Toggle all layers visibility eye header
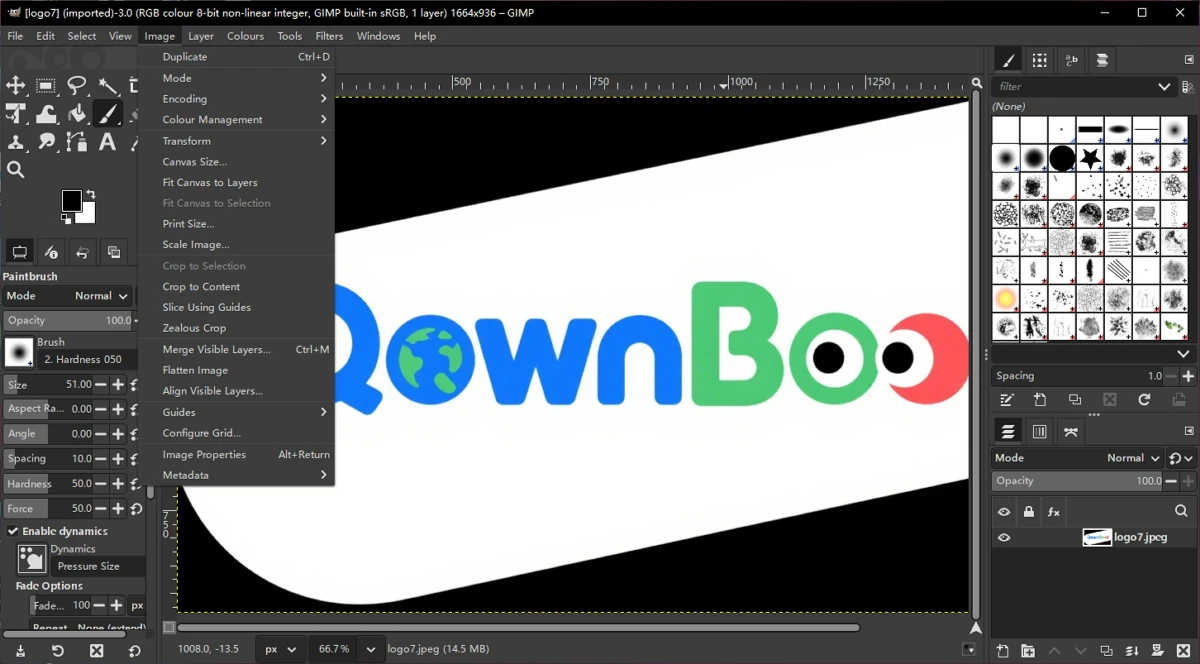The height and width of the screenshot is (664, 1200). point(1004,512)
